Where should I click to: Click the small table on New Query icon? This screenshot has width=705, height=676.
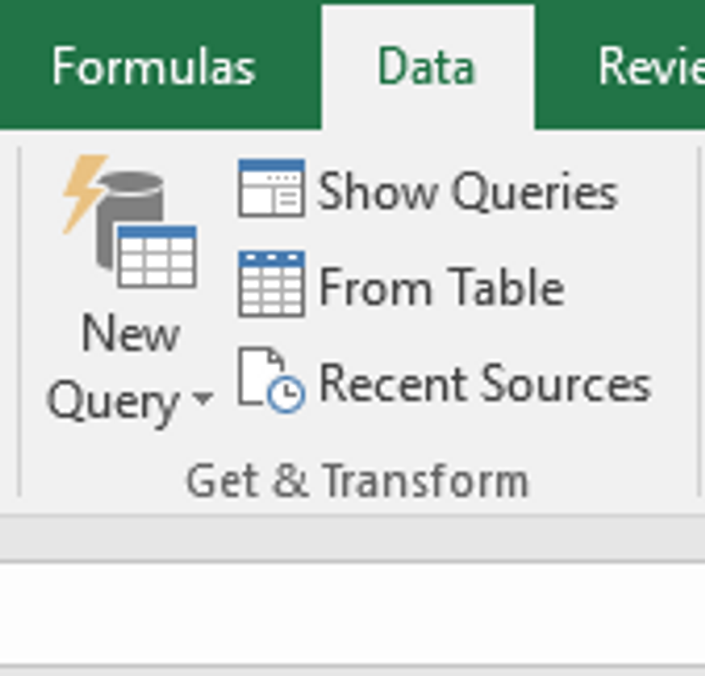[x=156, y=257]
